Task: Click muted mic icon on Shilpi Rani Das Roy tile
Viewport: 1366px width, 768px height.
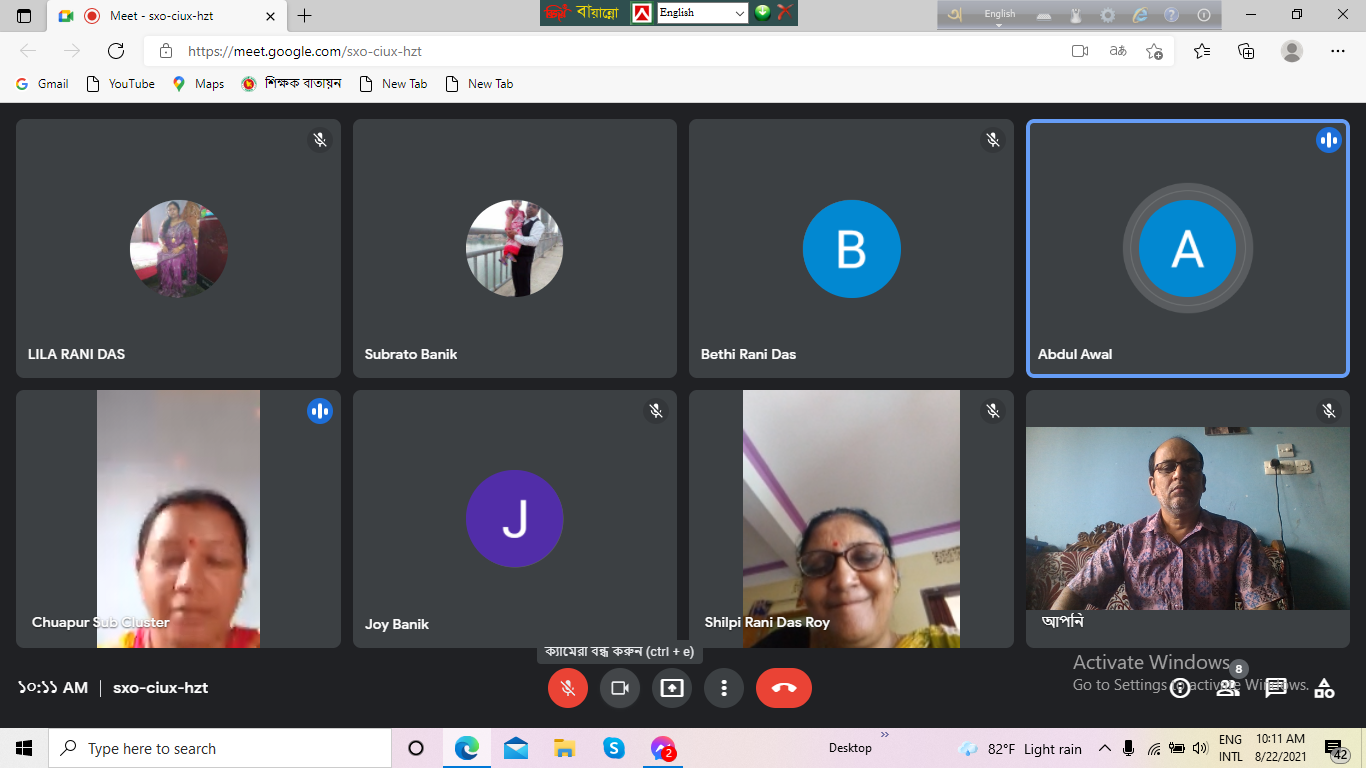Action: 993,410
